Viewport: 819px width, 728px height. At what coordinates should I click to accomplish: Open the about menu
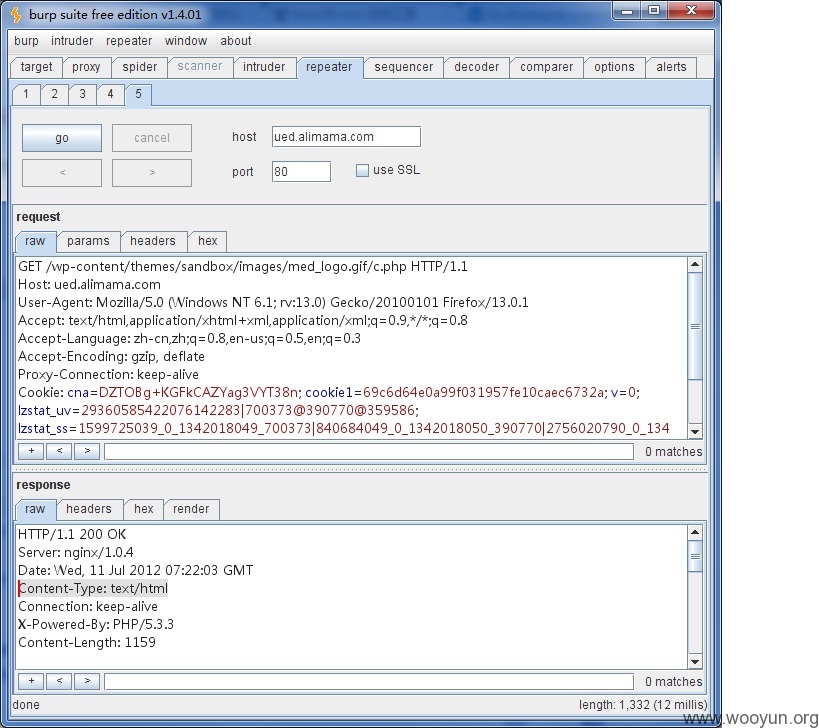pyautogui.click(x=236, y=41)
